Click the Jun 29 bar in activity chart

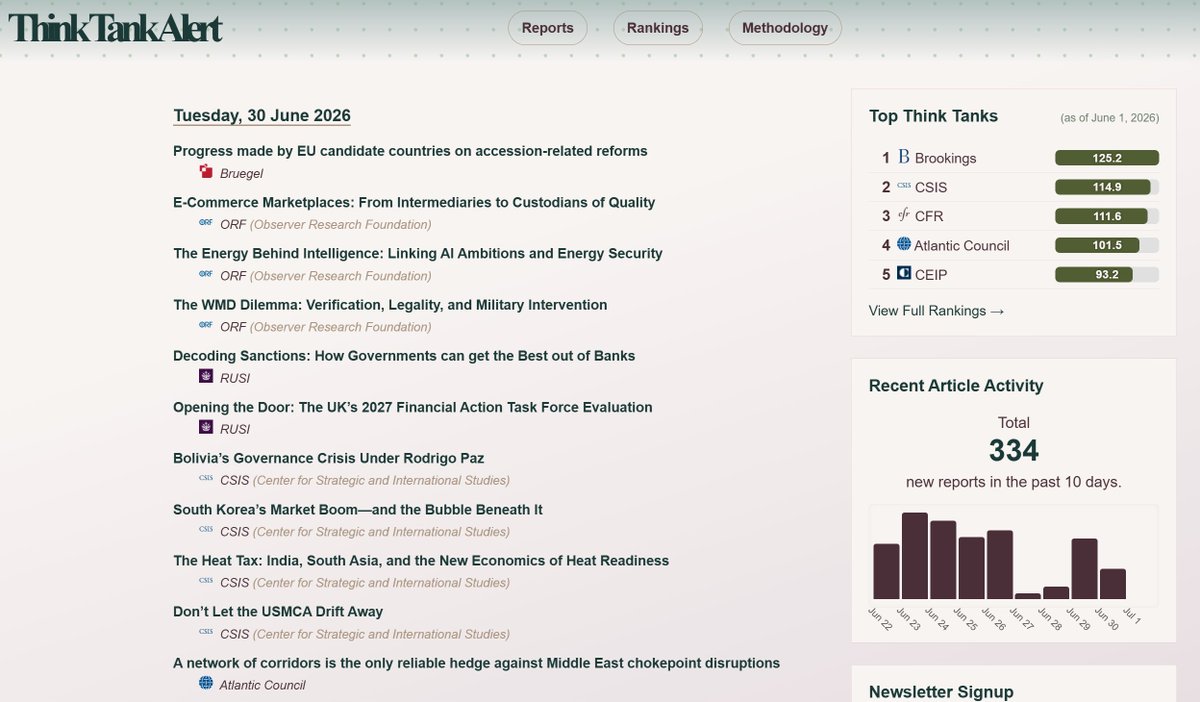click(x=1085, y=568)
